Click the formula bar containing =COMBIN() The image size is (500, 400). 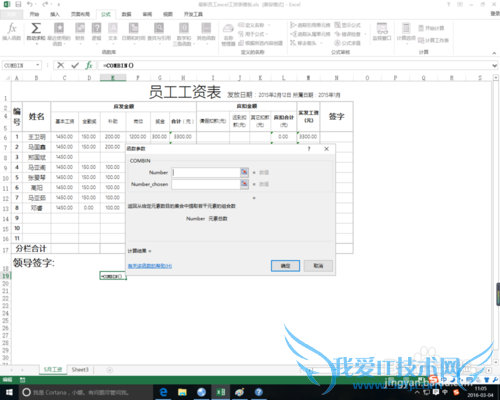[293, 65]
